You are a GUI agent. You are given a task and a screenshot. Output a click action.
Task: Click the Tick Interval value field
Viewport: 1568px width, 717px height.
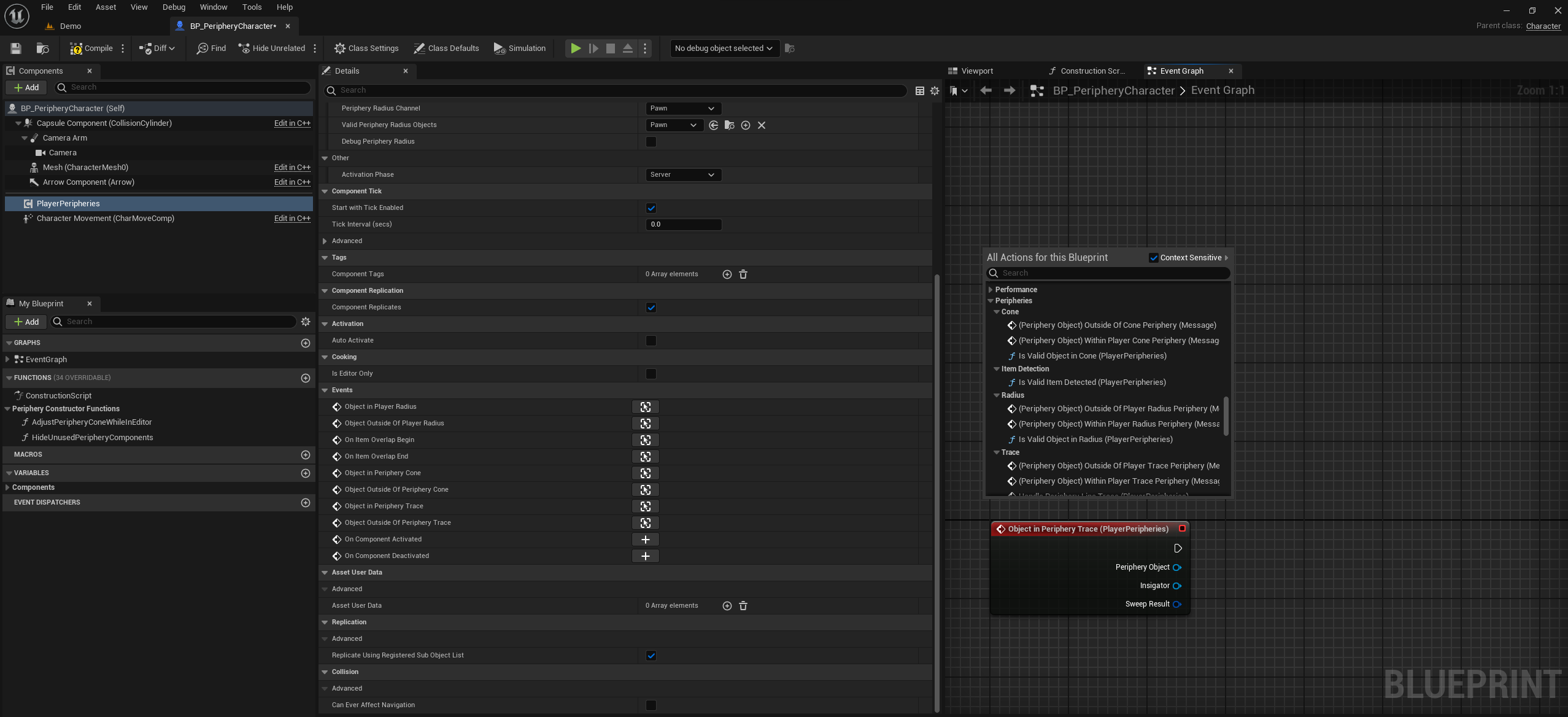click(x=683, y=225)
